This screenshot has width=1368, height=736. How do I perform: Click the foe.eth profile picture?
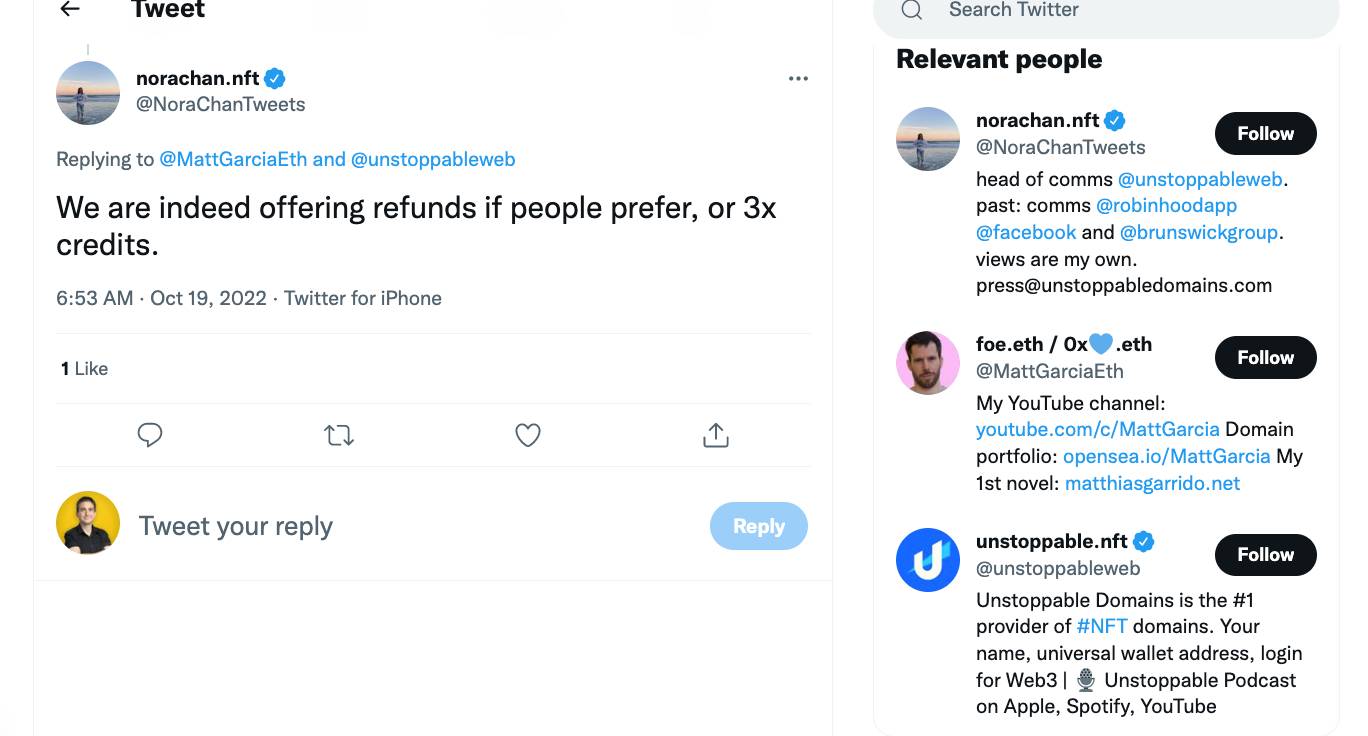928,363
